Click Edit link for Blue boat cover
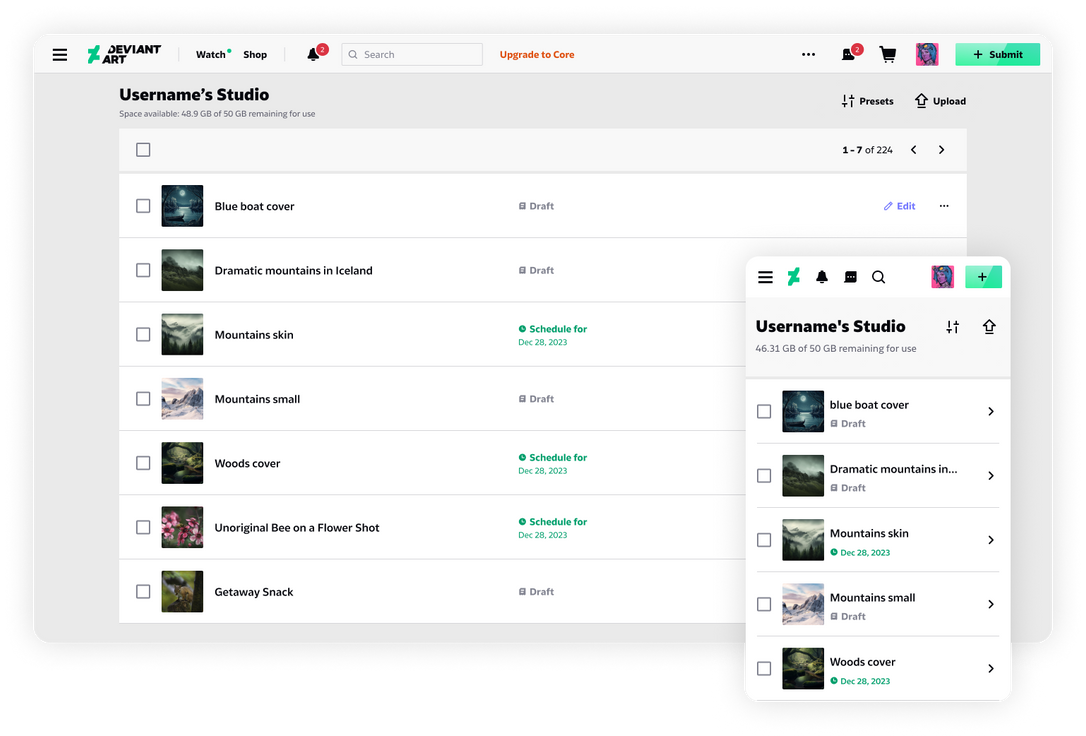1086x736 pixels. (900, 206)
